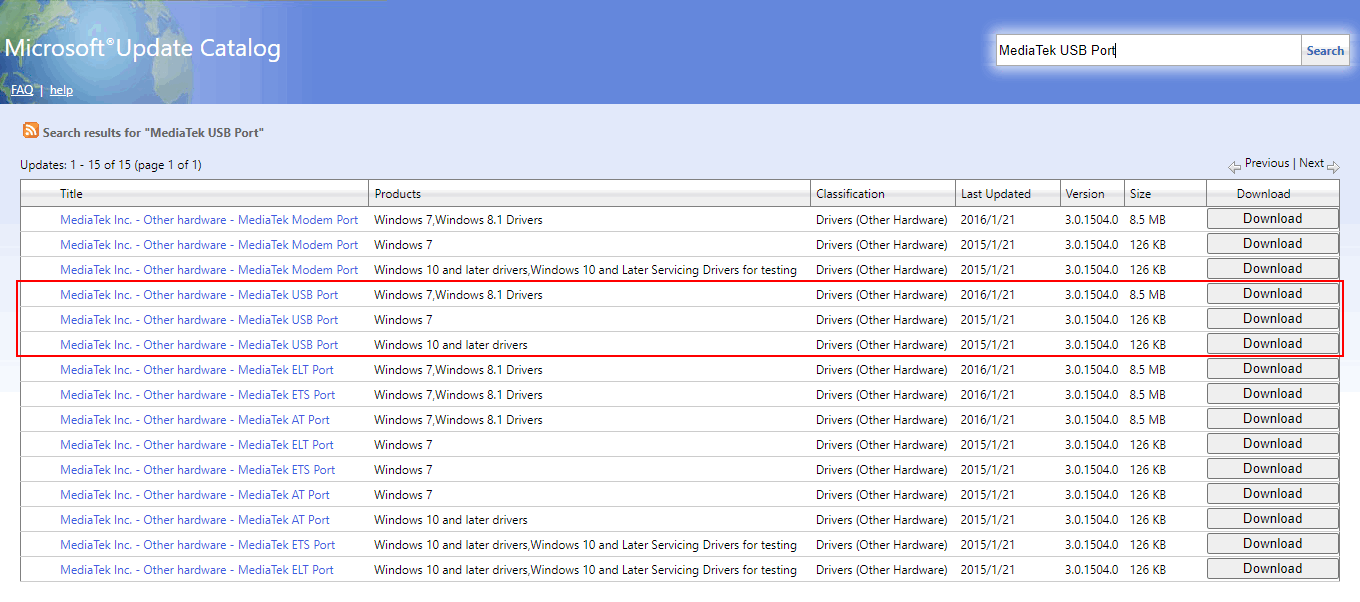This screenshot has width=1360, height=602.
Task: Open ETS Port link for Windows 10 drivers
Action: point(198,545)
